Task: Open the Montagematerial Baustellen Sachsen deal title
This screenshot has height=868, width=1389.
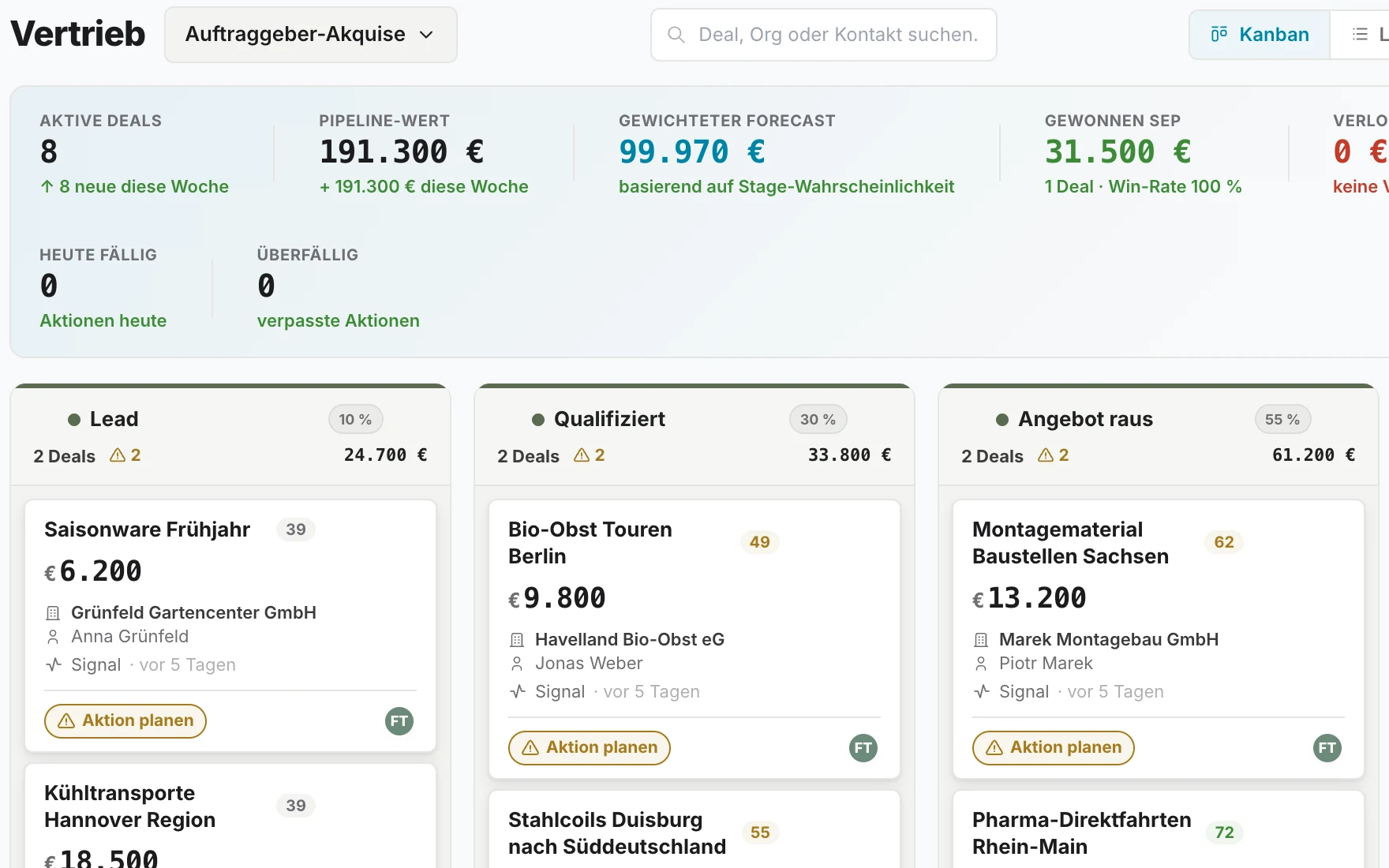Action: 1070,543
